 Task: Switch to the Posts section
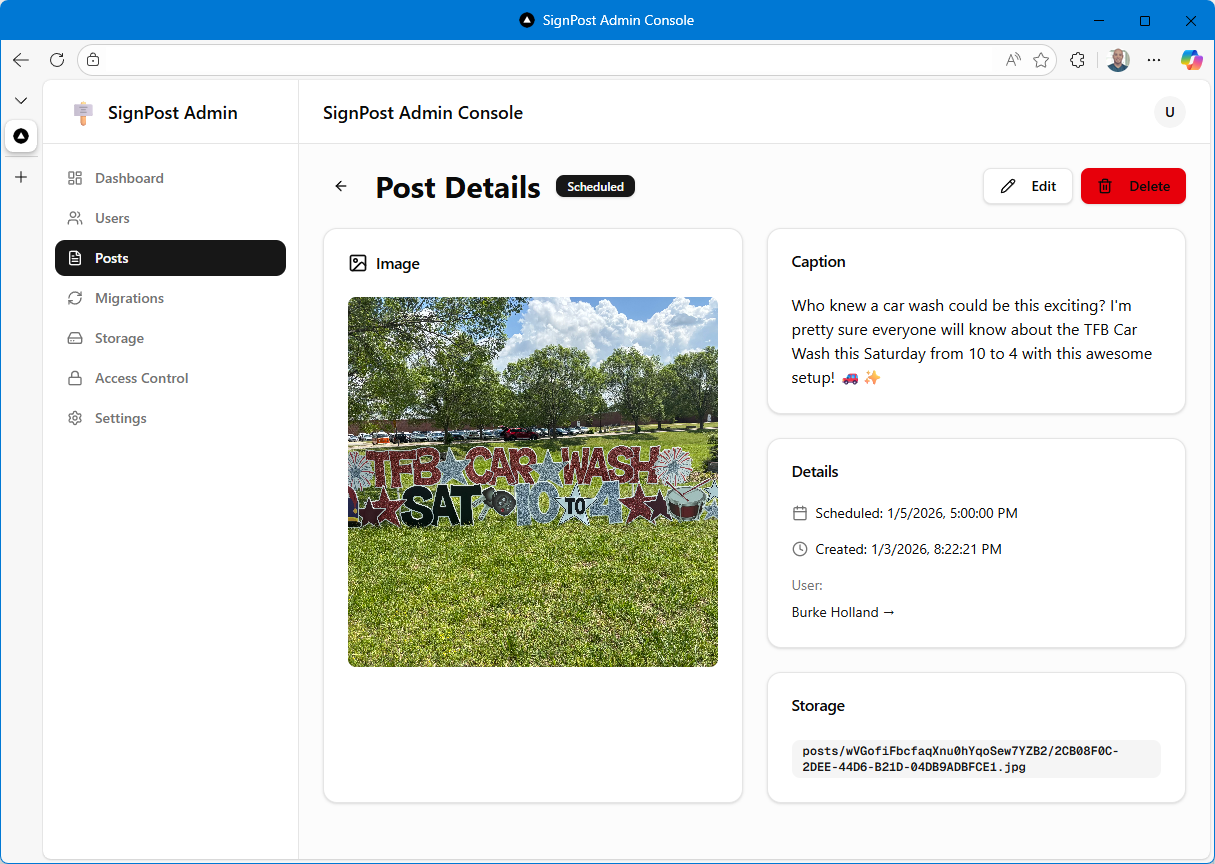[113, 258]
